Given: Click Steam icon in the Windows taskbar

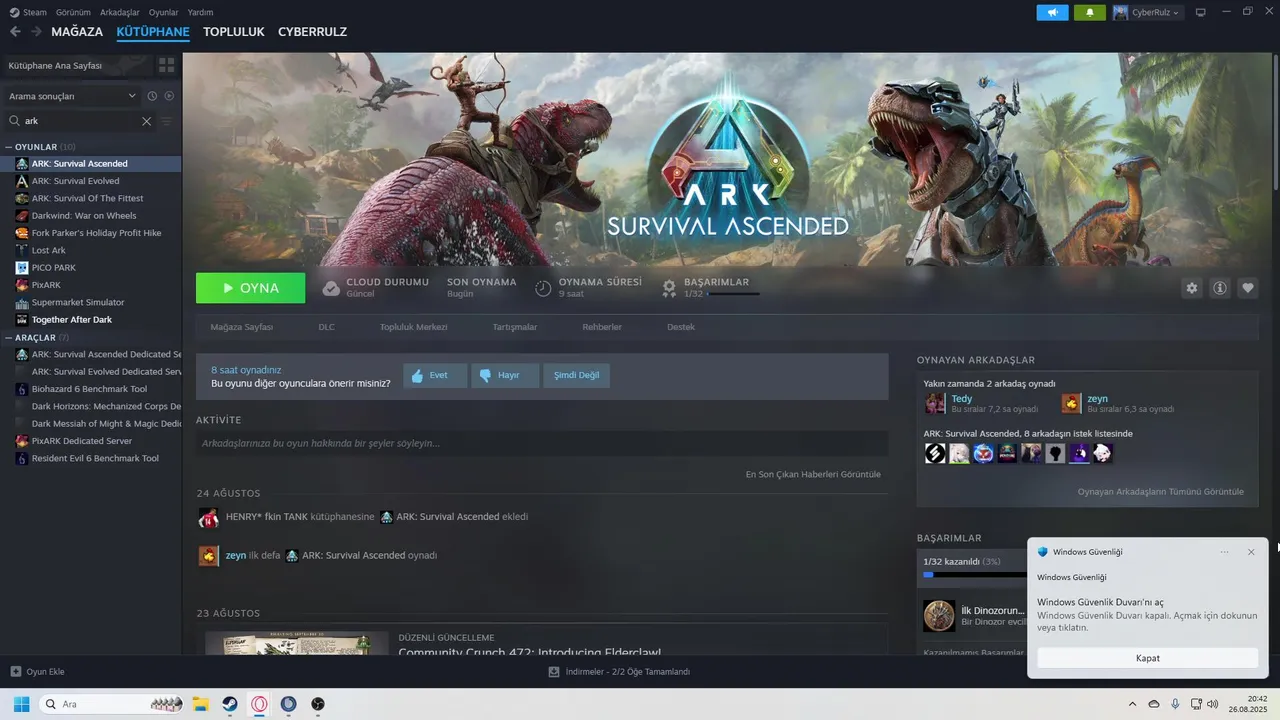Looking at the screenshot, I should coord(229,704).
